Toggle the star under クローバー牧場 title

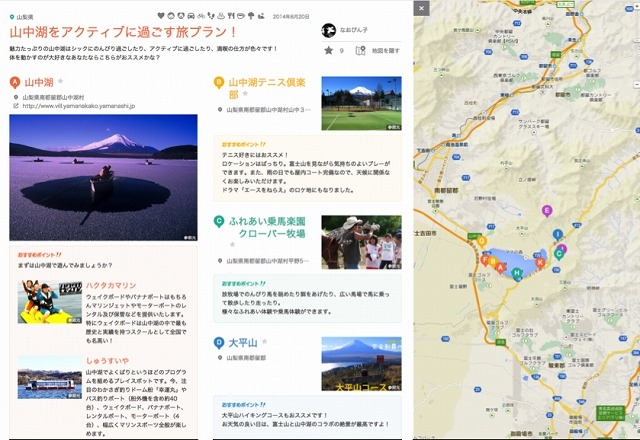232,244
